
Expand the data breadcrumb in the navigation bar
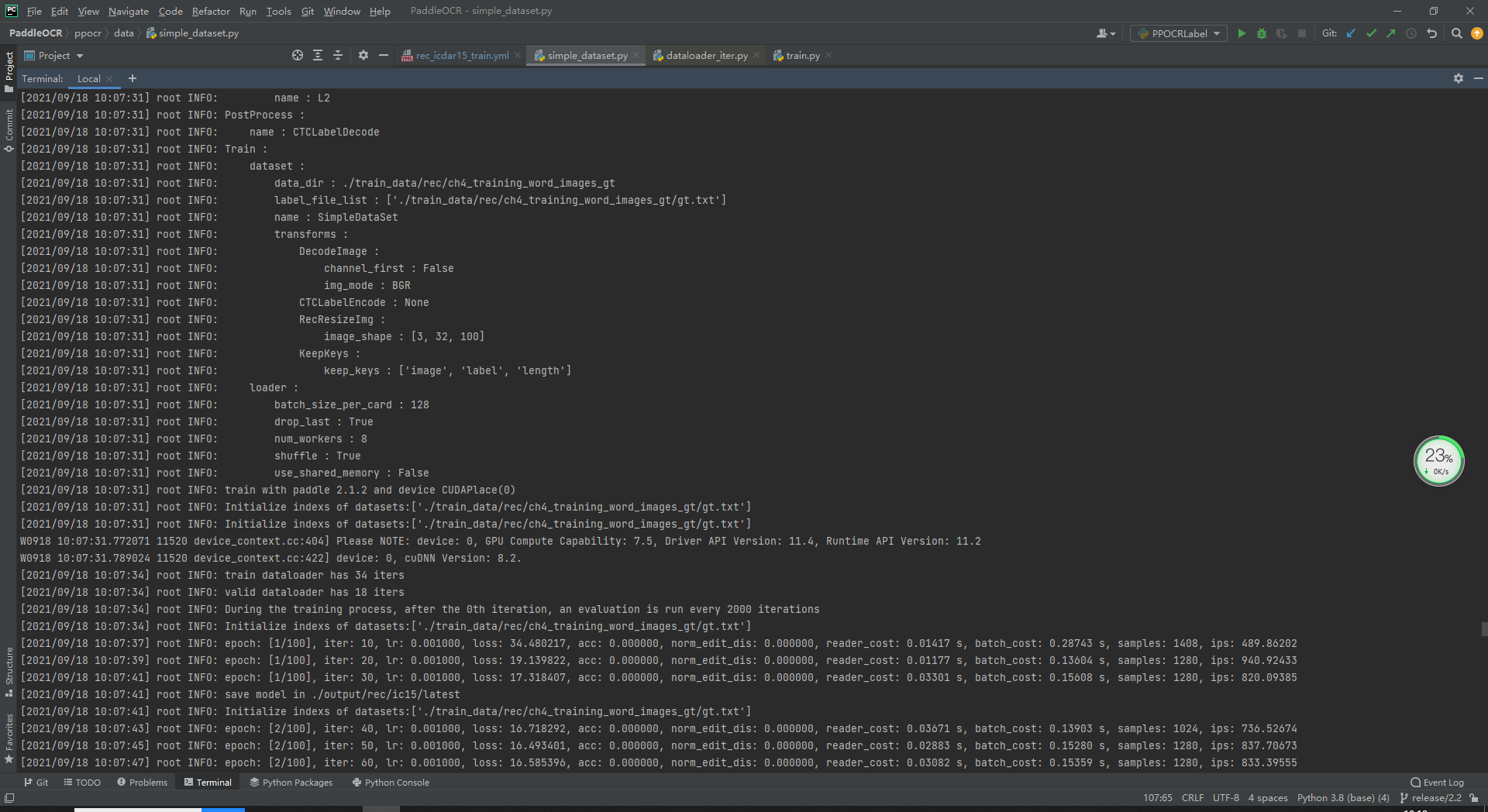point(123,33)
